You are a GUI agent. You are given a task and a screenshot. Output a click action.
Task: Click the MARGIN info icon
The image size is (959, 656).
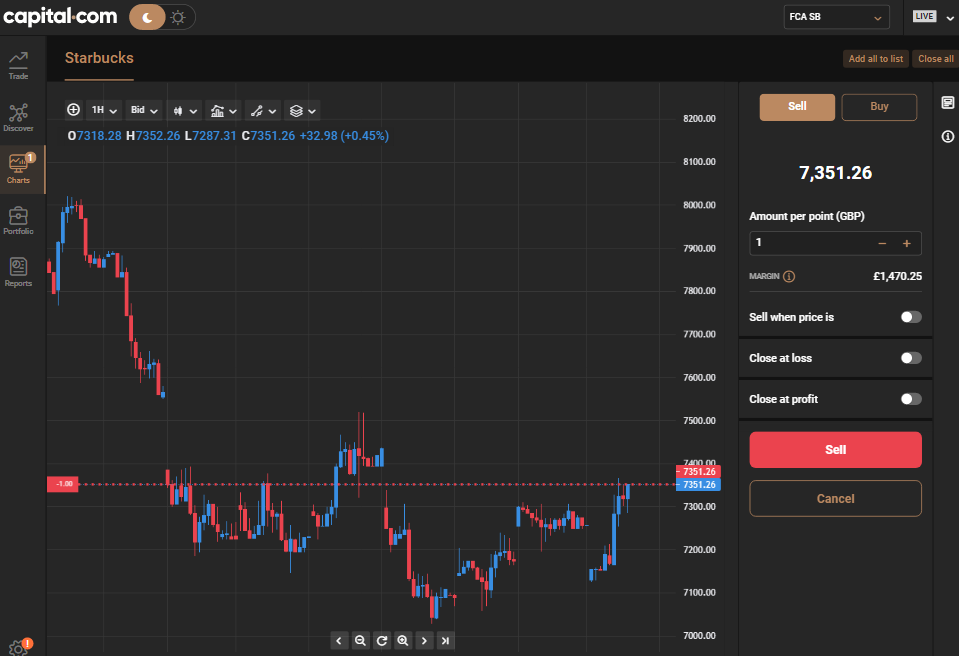click(x=789, y=276)
